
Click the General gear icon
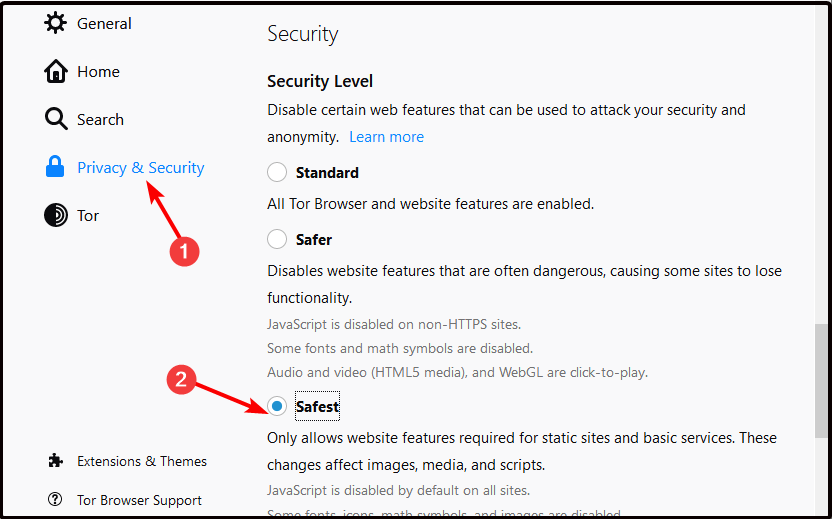coord(55,23)
